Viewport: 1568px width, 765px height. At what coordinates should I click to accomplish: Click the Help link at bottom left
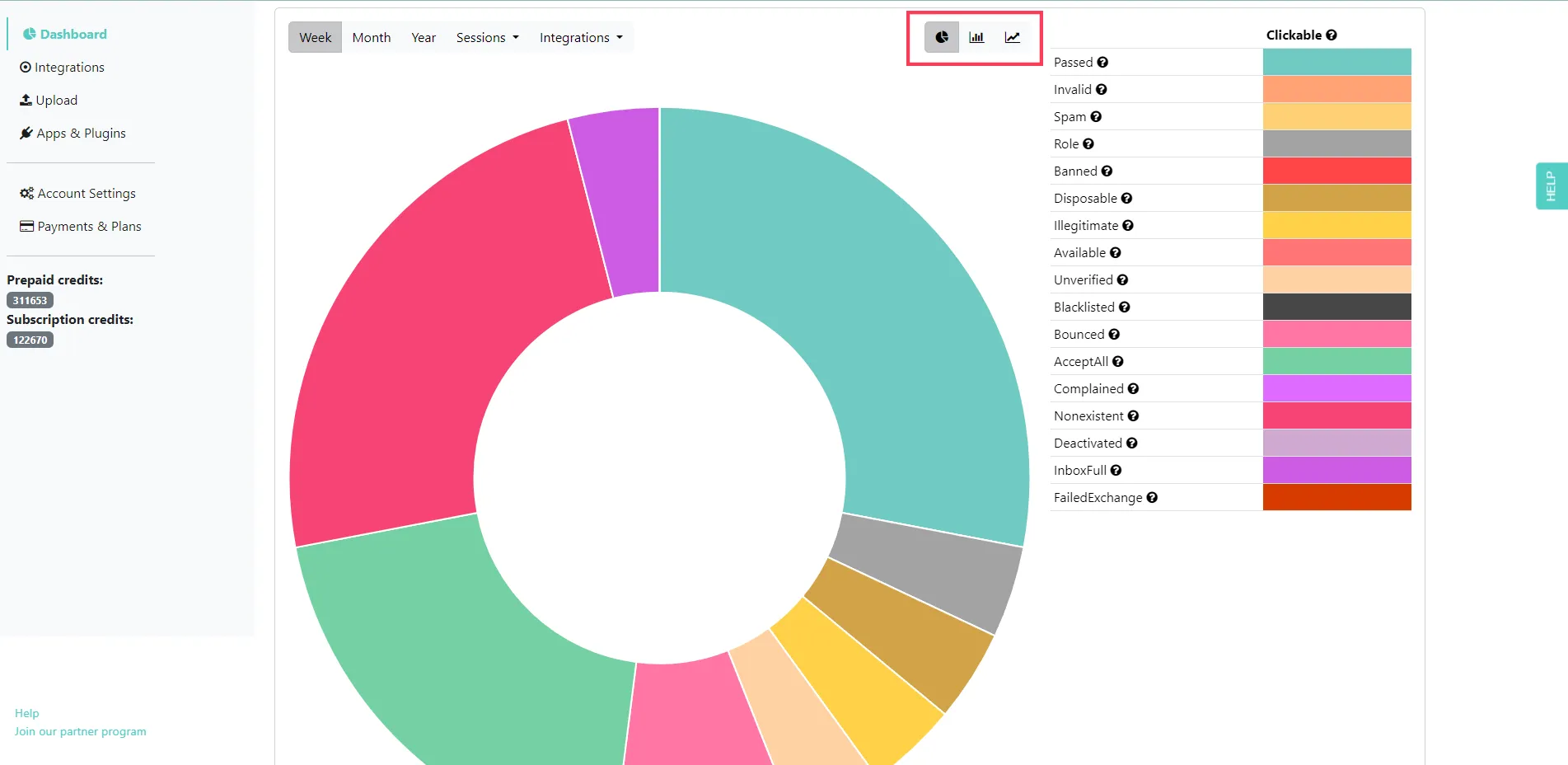26,713
